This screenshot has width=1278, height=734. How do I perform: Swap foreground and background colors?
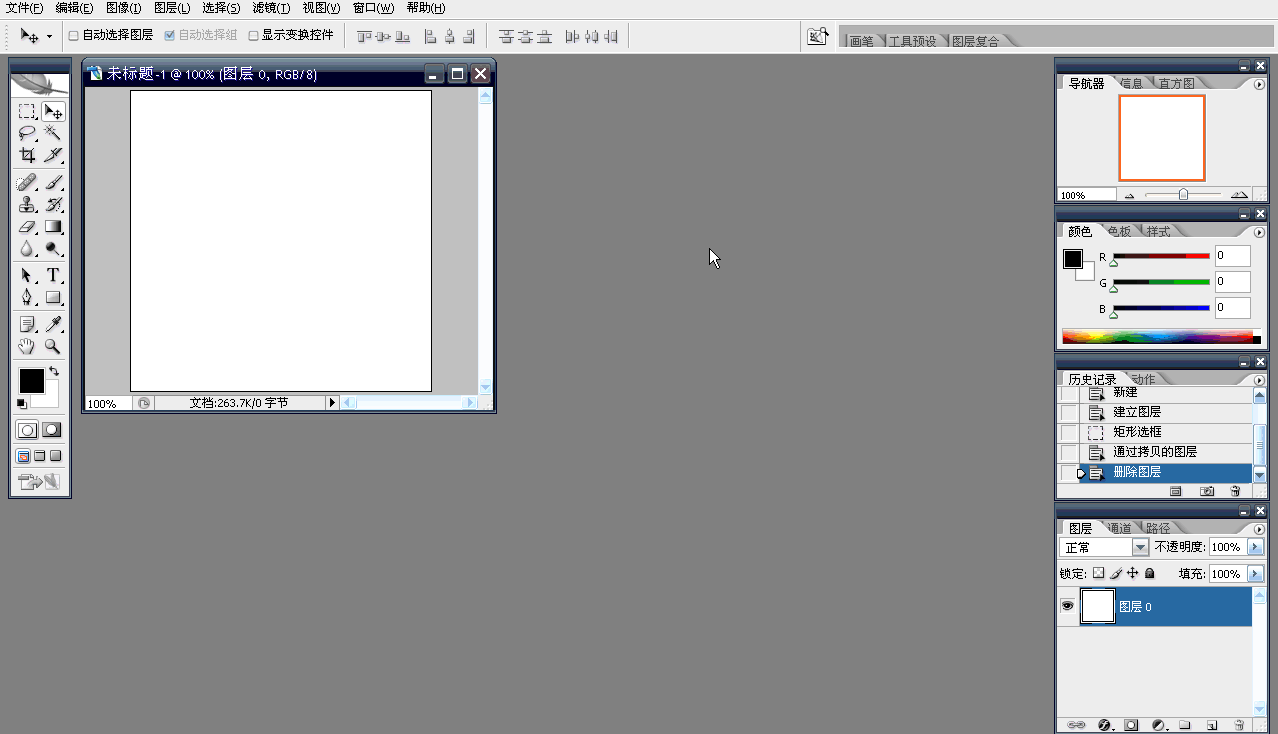click(54, 371)
